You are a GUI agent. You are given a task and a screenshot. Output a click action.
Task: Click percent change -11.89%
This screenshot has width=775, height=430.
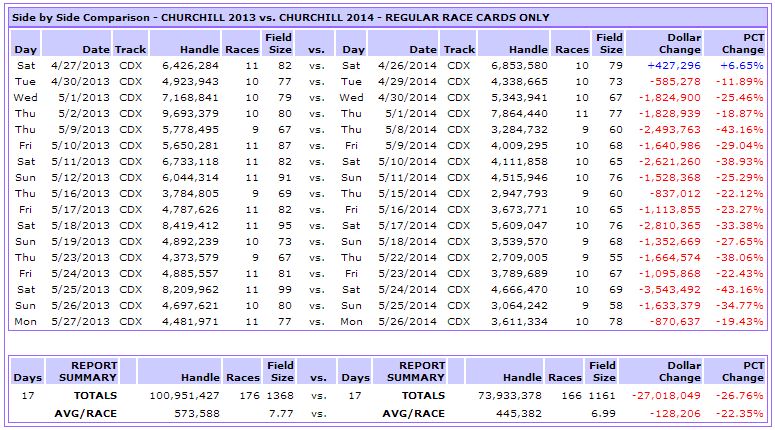pos(739,82)
